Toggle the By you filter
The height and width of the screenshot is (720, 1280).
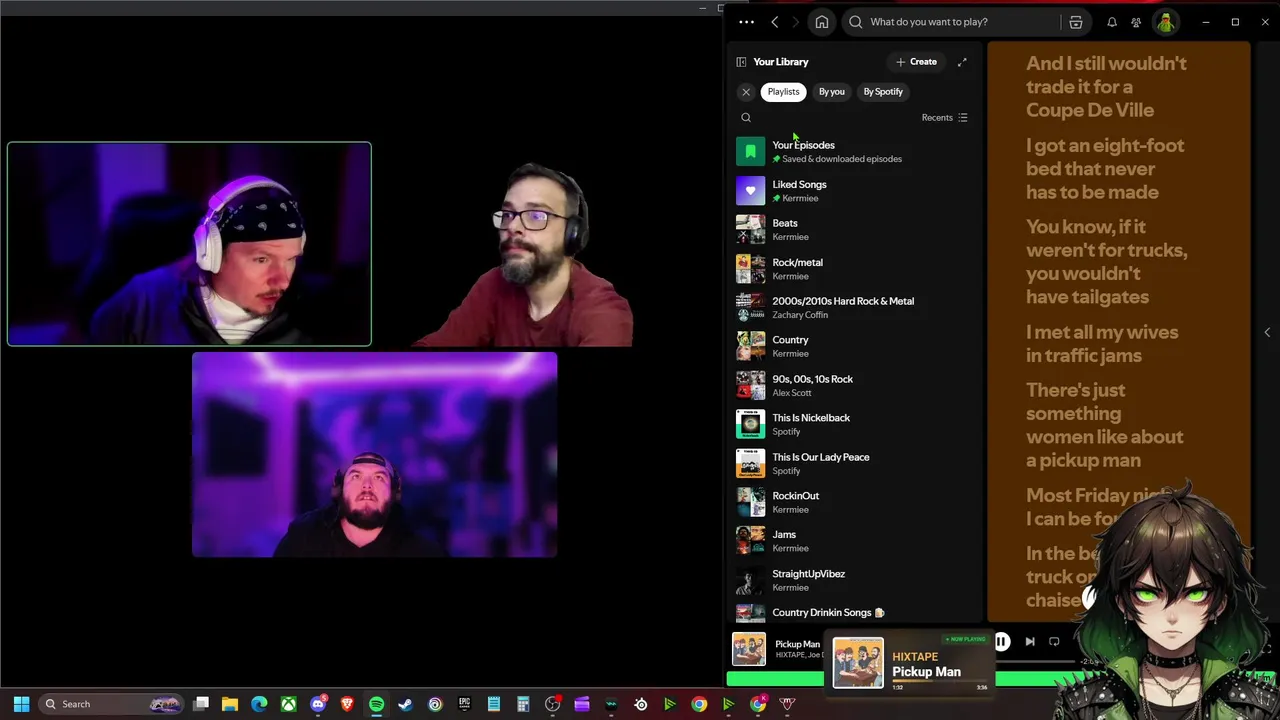tap(832, 92)
